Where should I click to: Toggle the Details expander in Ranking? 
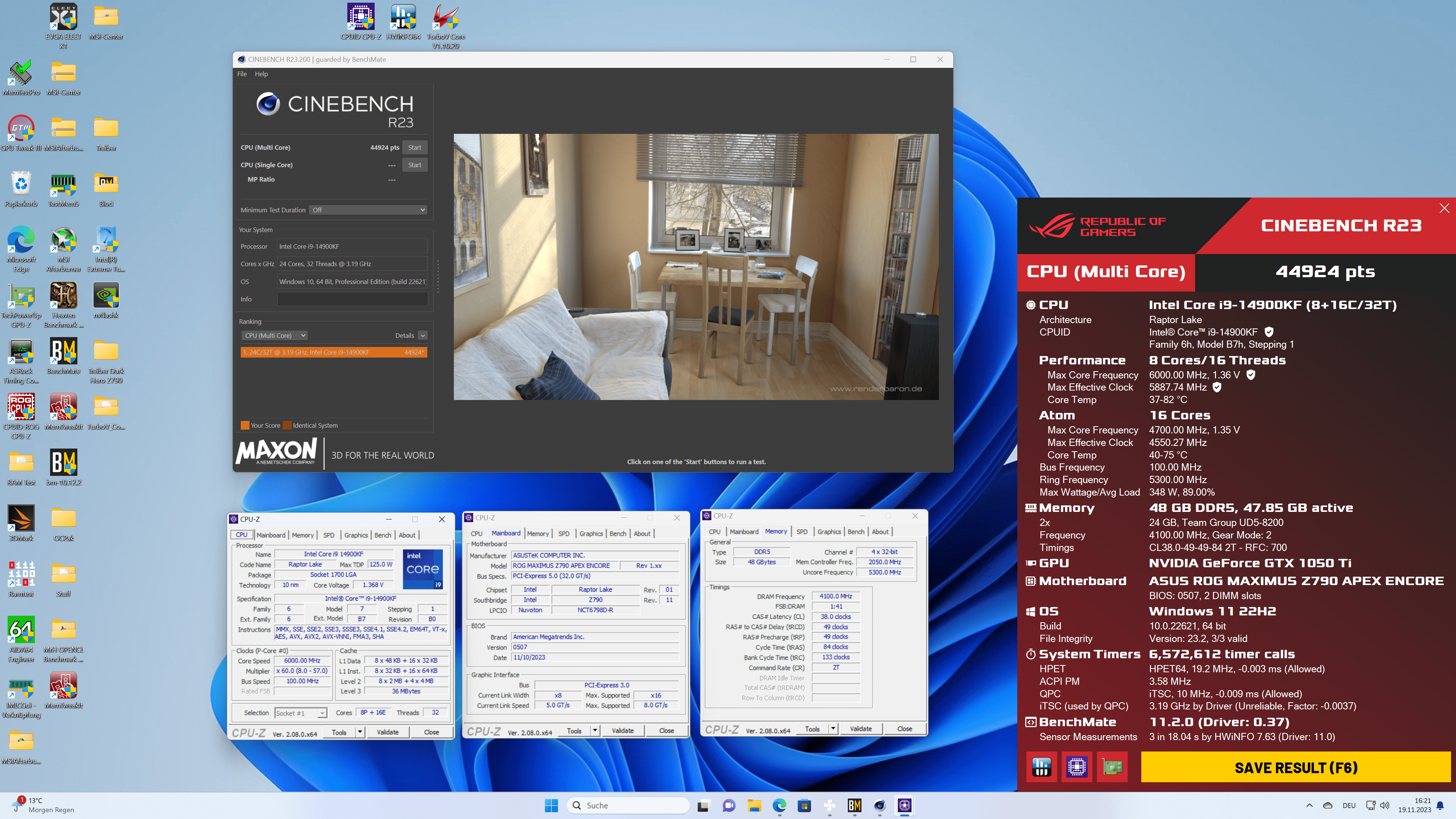coord(423,336)
